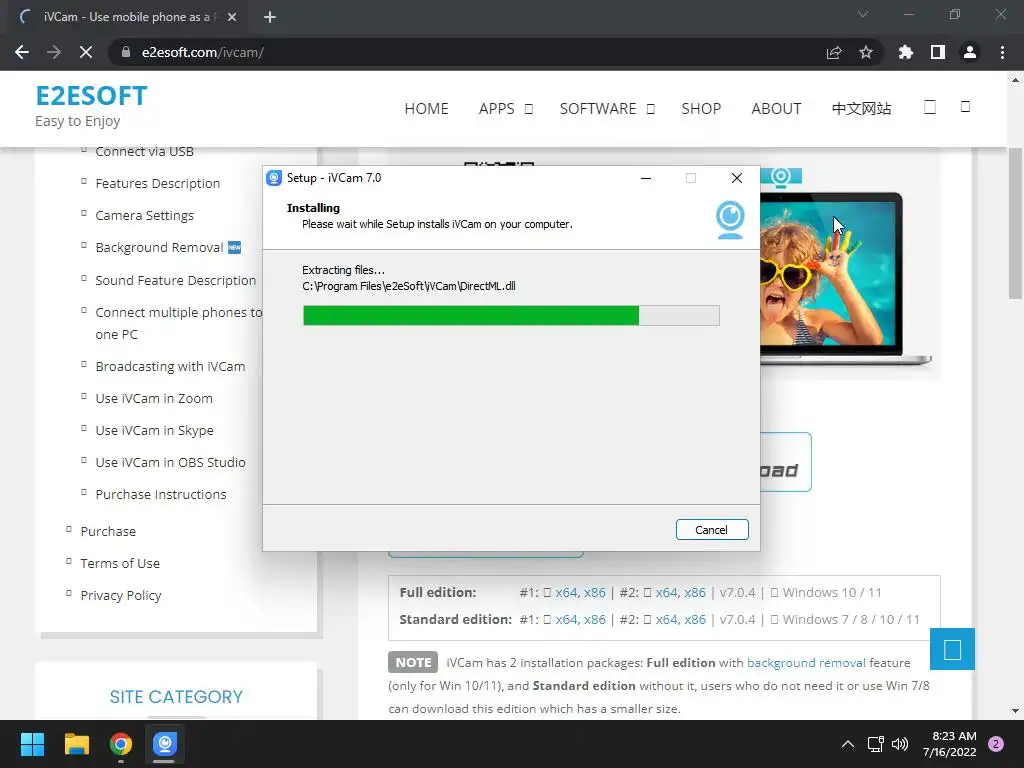Open the SHOP menu item

(701, 108)
